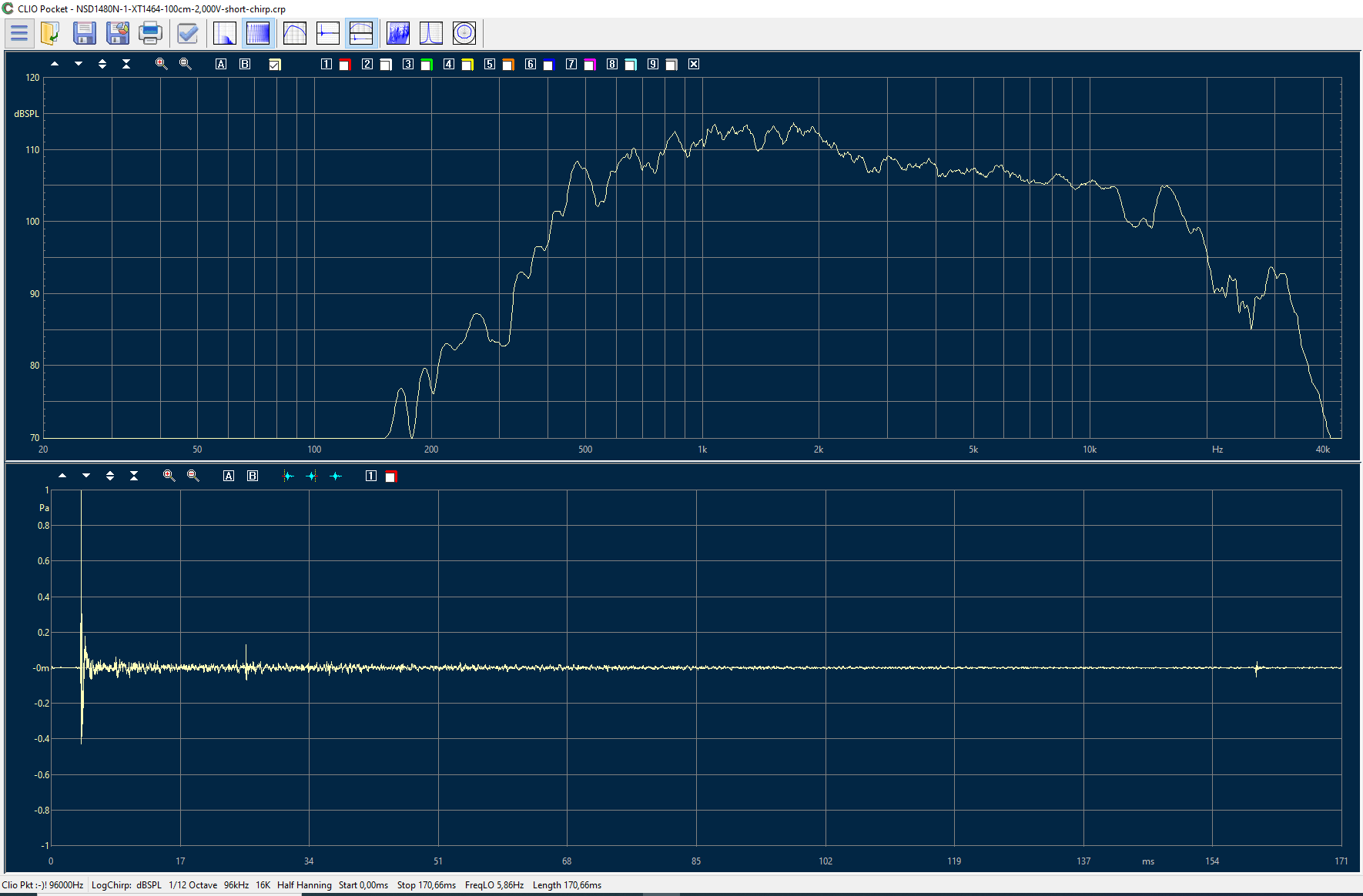Viewport: 1363px width, 896px height.
Task: Zoom in on the frequency graph
Action: [161, 64]
